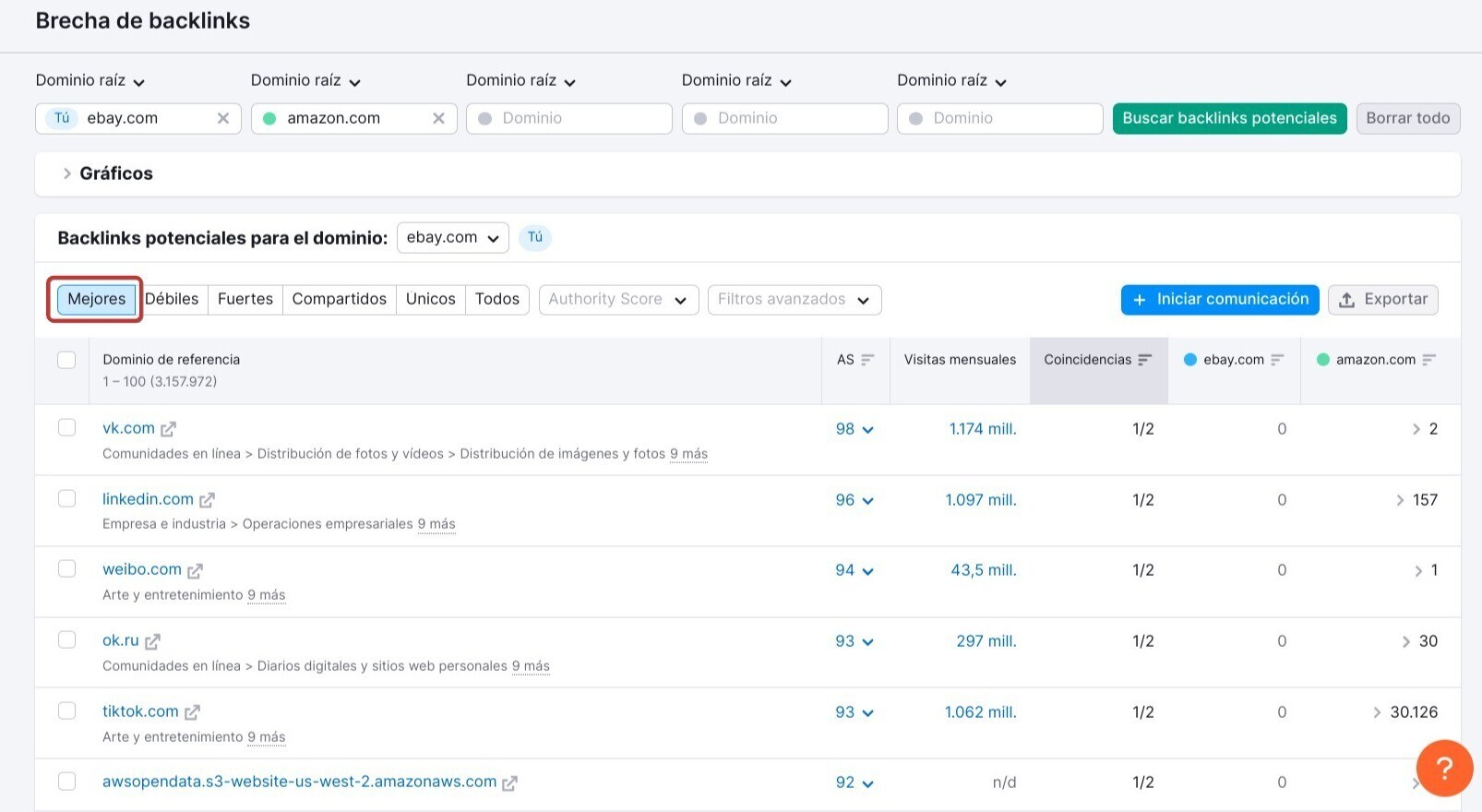
Task: Open the ebay.com domain selector dropdown
Action: pos(452,237)
